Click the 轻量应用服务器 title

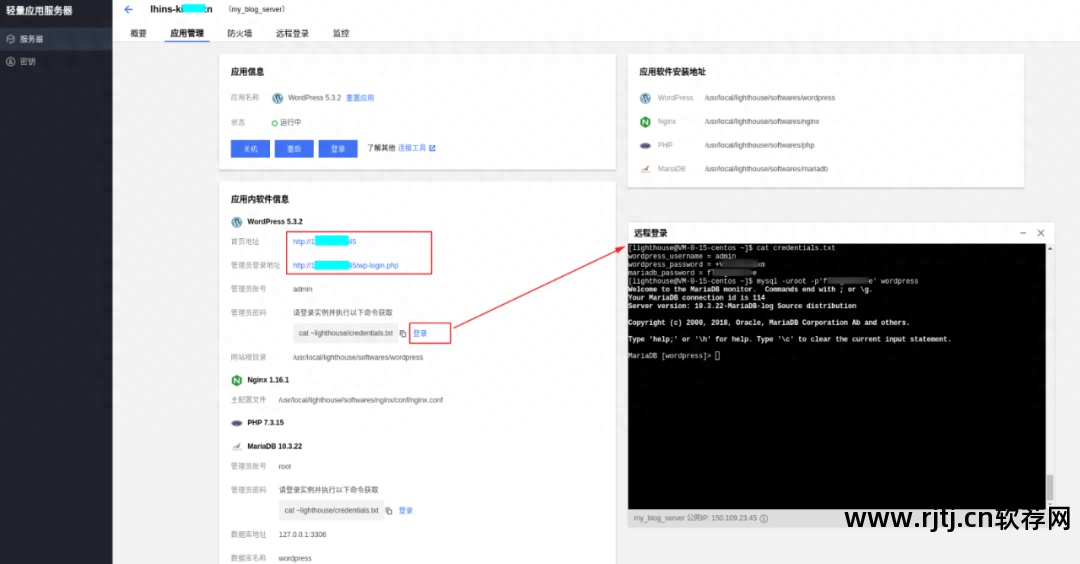click(x=39, y=11)
